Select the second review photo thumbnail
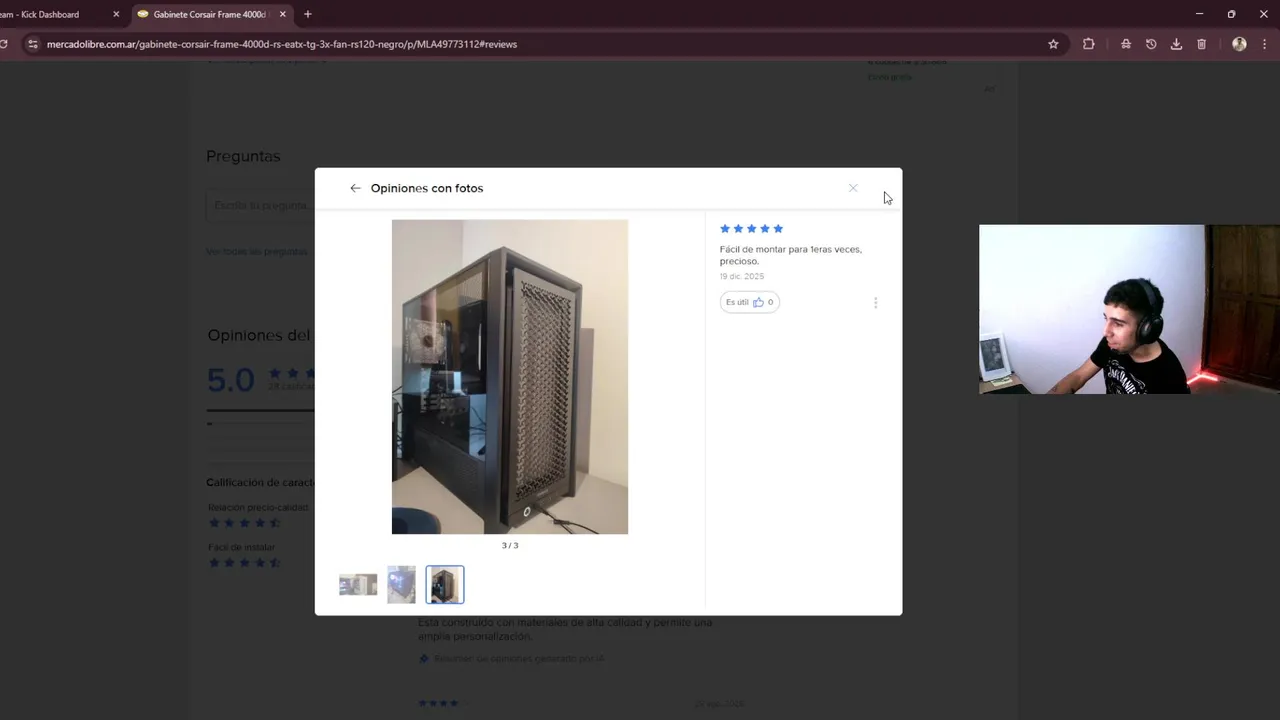 coord(401,585)
